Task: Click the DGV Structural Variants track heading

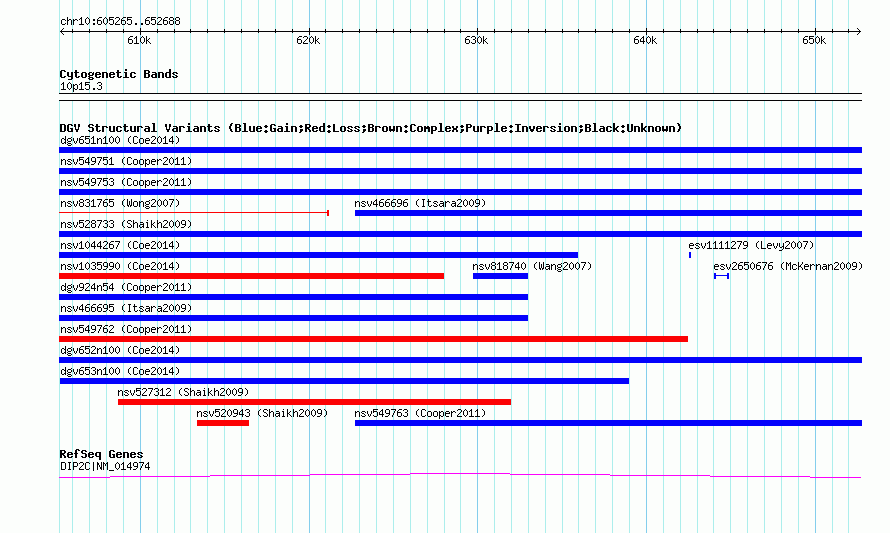Action: coord(371,128)
